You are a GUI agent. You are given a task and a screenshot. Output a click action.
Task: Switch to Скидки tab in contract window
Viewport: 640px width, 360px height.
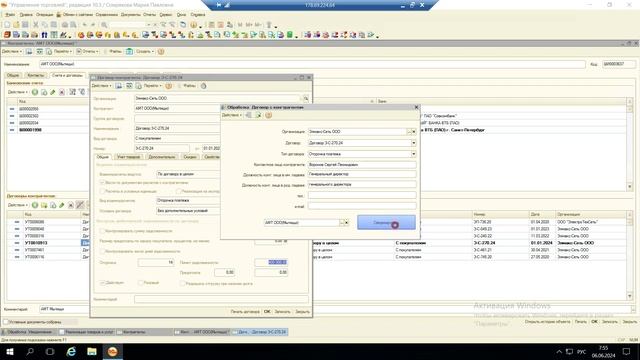(190, 157)
